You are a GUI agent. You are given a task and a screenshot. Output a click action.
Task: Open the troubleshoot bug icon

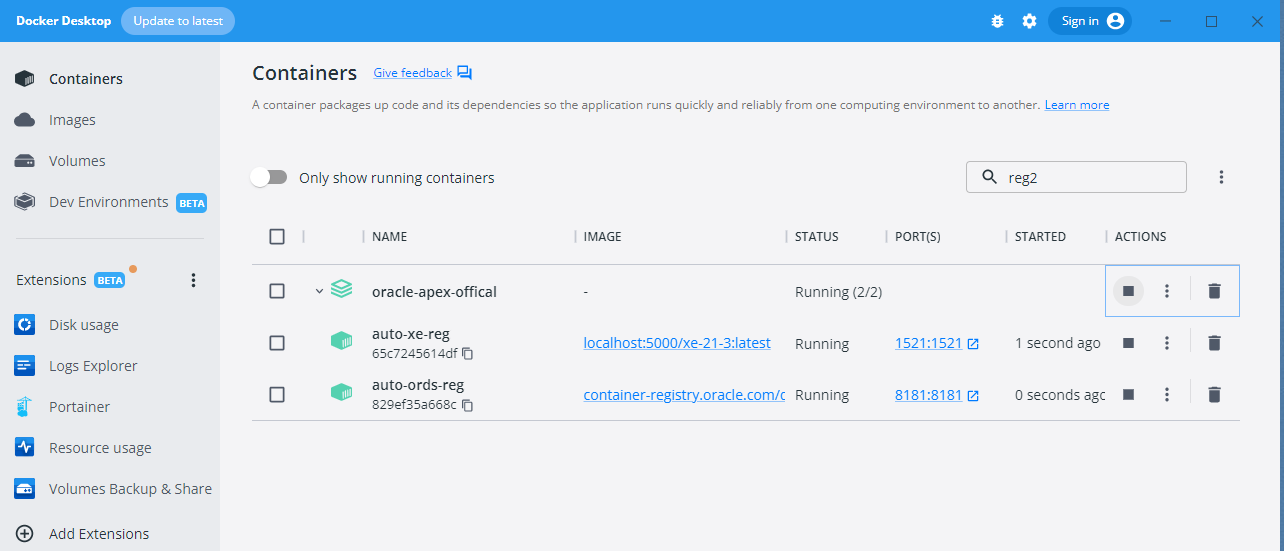tap(997, 21)
